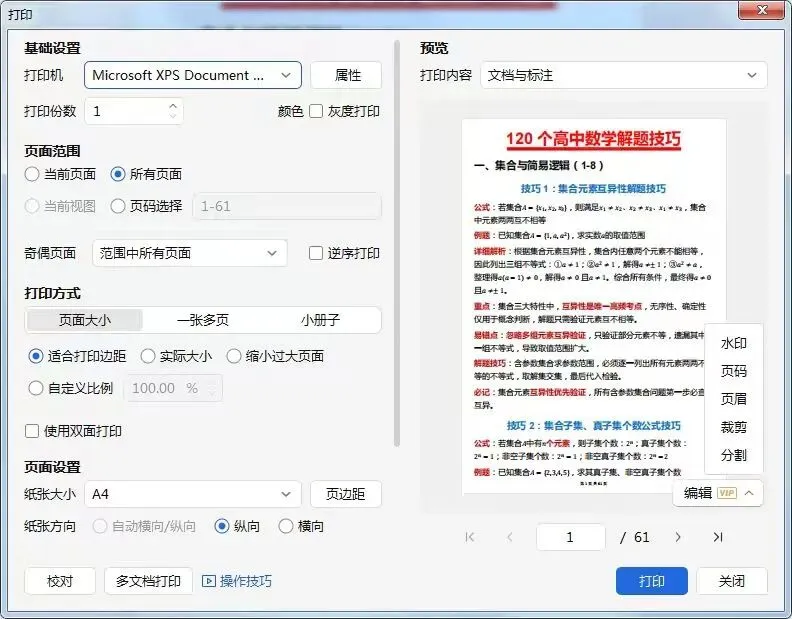Choose 裁剪 from edit menu
792x619 pixels.
[x=733, y=427]
